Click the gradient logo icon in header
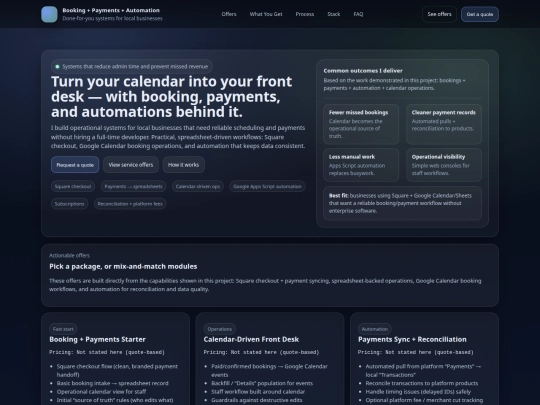The width and height of the screenshot is (540, 405). tap(49, 14)
